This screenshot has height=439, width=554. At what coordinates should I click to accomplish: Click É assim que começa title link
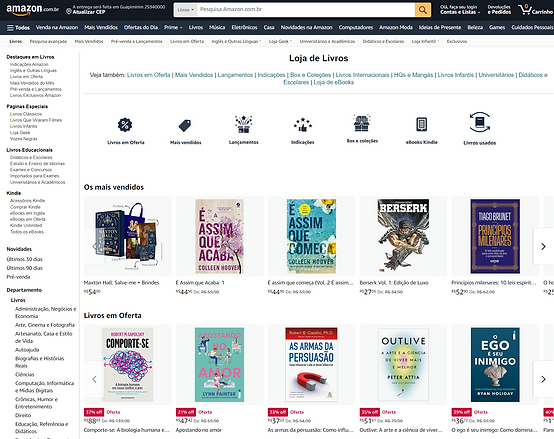(x=310, y=283)
